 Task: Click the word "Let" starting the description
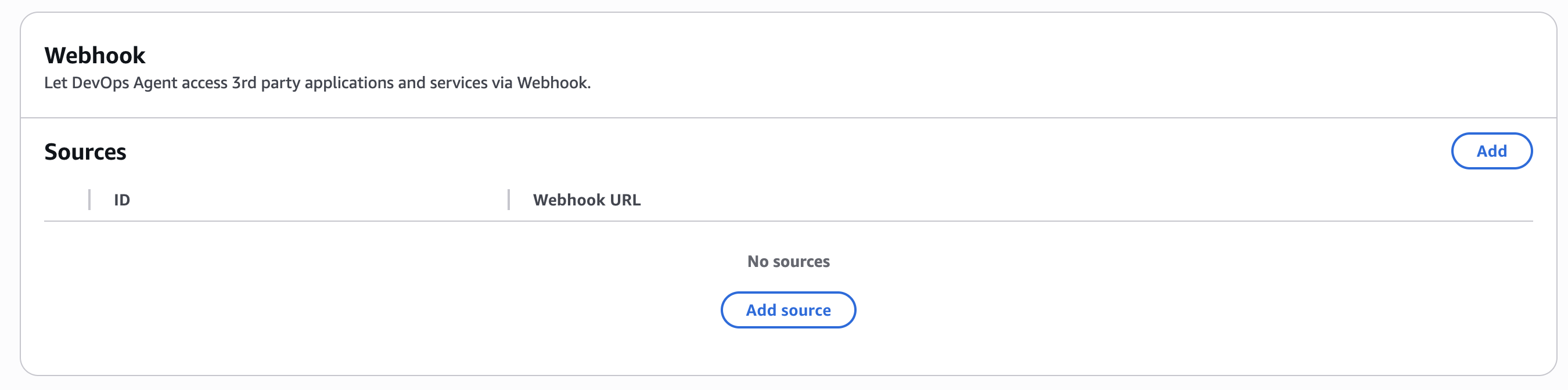pos(55,83)
